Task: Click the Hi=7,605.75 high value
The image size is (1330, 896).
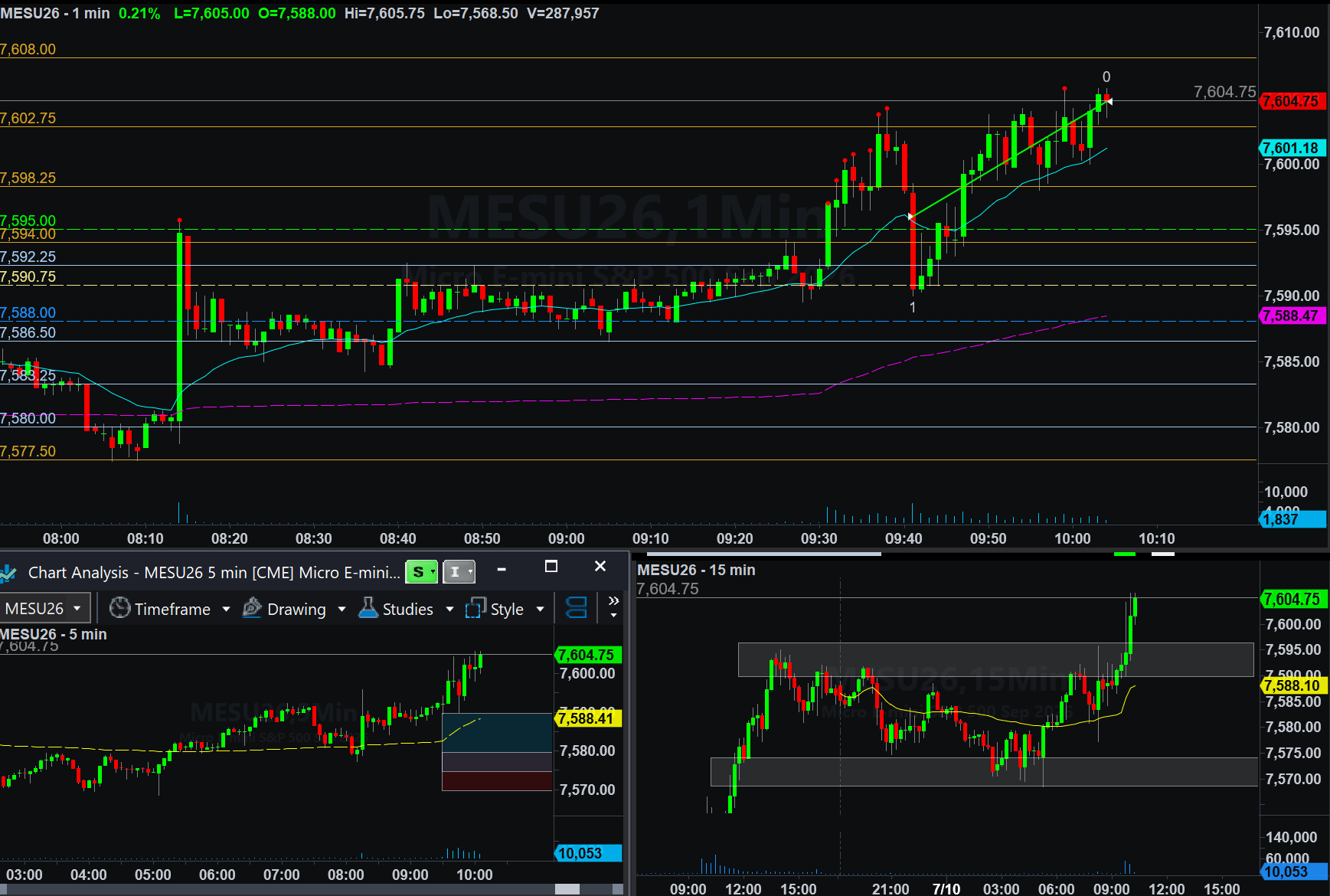Action: coord(384,13)
